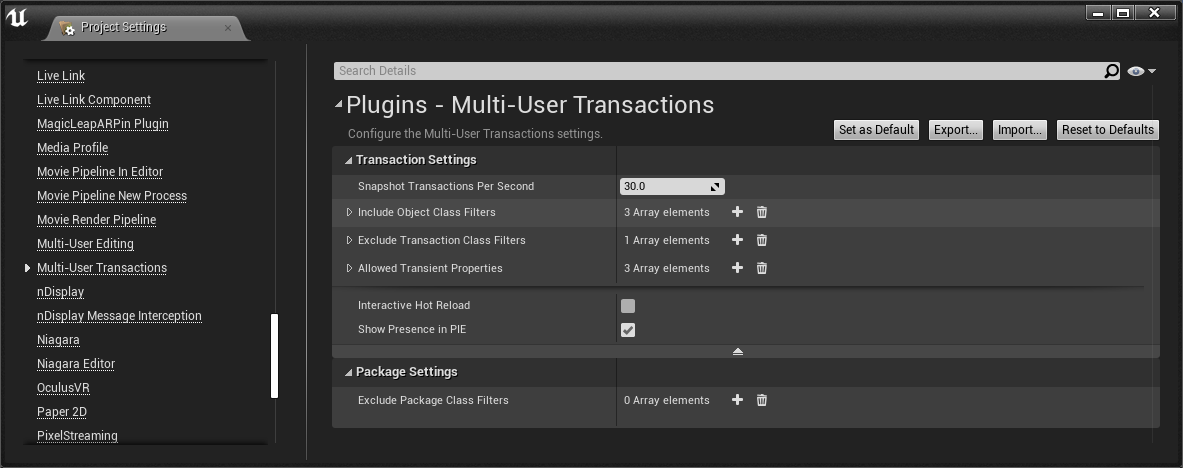Click the Unreal Engine logo icon
This screenshot has height=468, width=1183.
pos(17,18)
